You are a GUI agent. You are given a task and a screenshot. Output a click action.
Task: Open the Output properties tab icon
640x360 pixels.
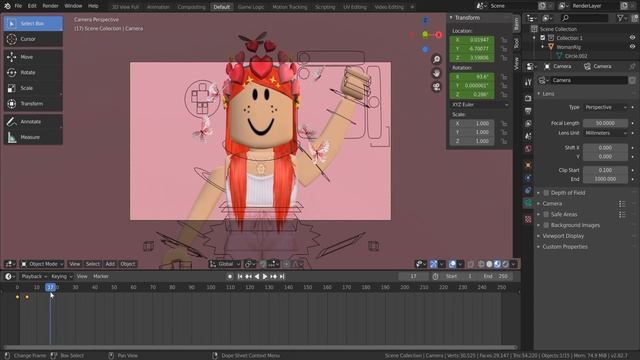(528, 111)
